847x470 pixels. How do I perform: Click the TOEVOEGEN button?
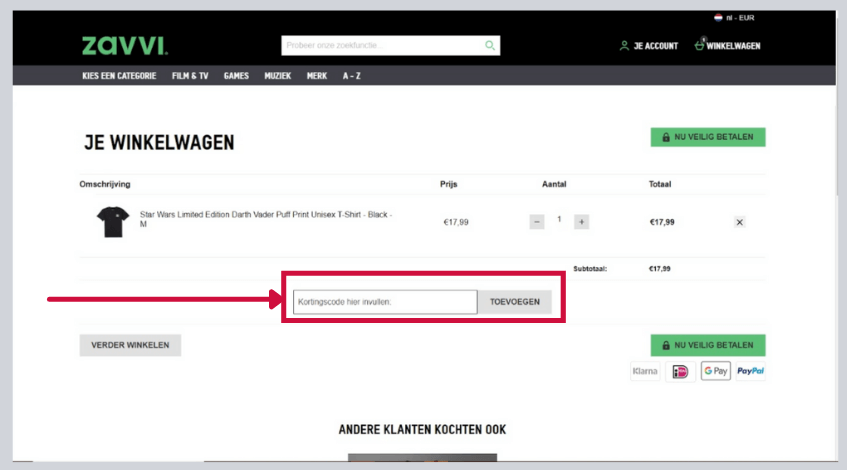[515, 302]
